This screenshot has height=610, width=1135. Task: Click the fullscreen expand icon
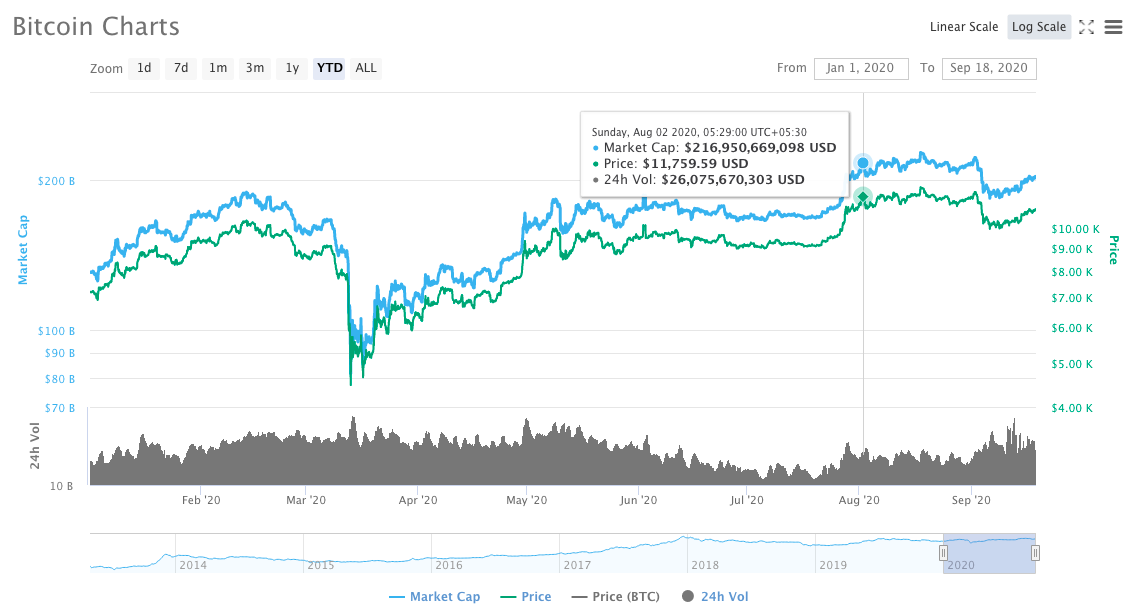coord(1088,27)
